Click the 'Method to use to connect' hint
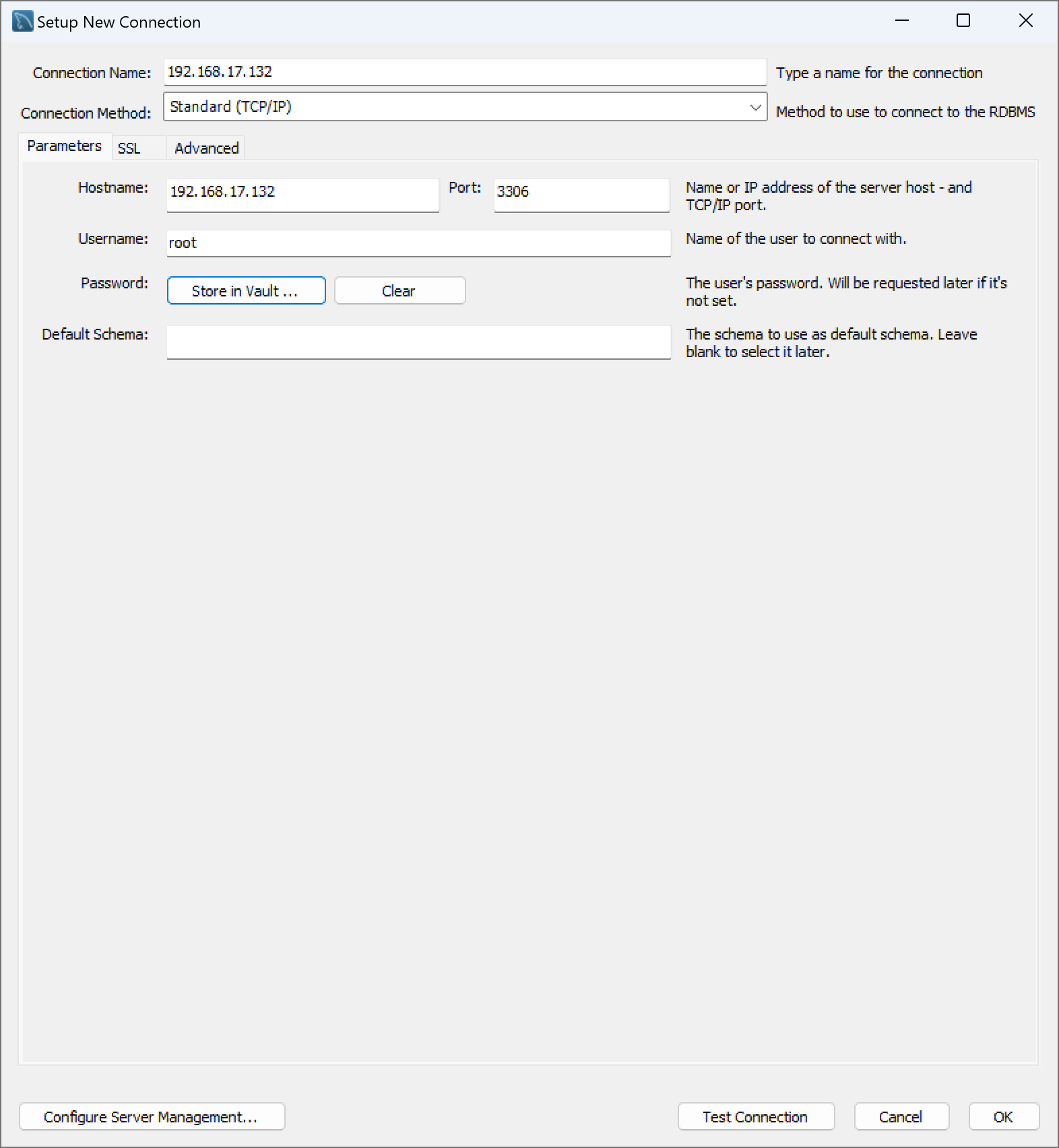 pos(905,112)
